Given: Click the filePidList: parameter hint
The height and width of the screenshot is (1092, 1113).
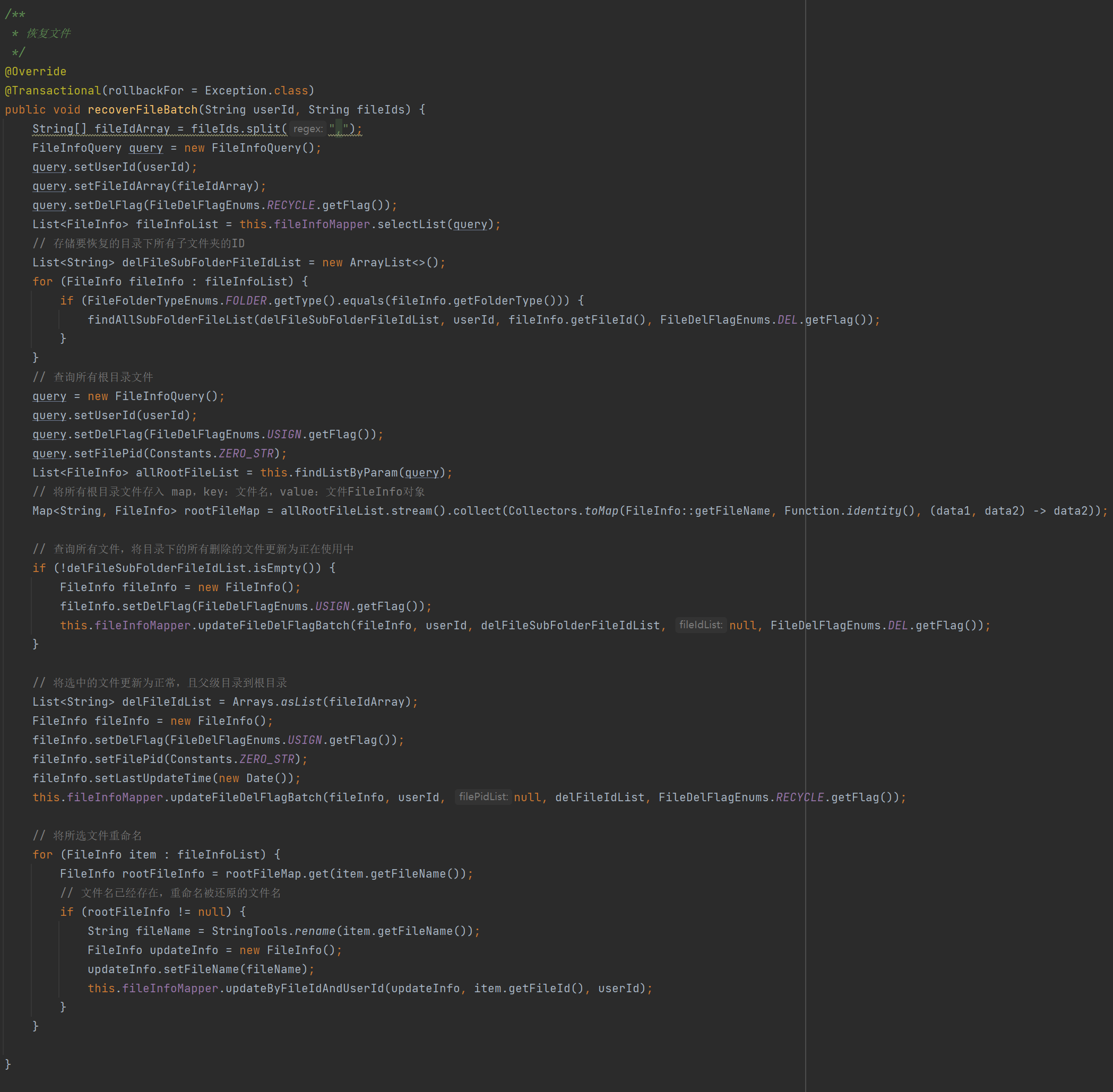Looking at the screenshot, I should click(483, 797).
